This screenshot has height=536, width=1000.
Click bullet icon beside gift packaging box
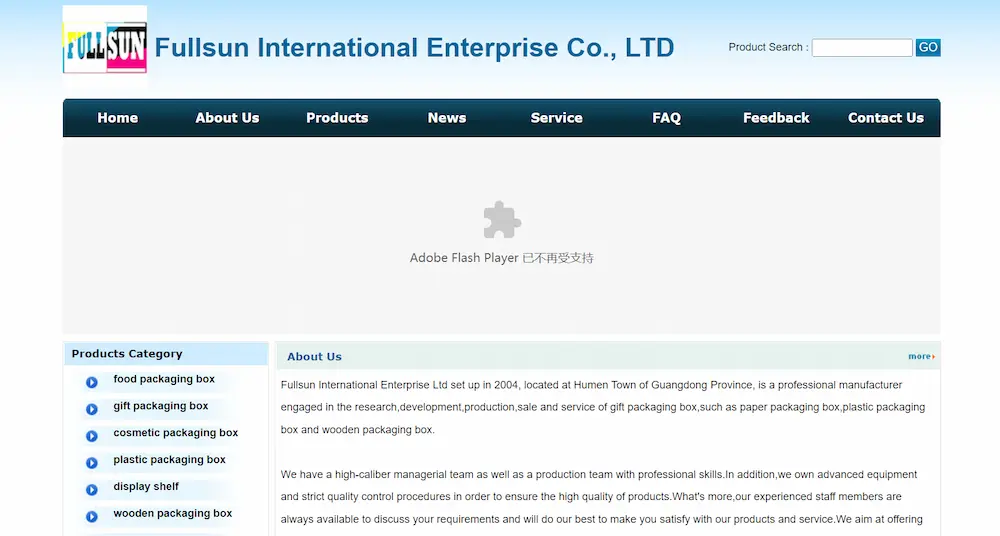[92, 409]
